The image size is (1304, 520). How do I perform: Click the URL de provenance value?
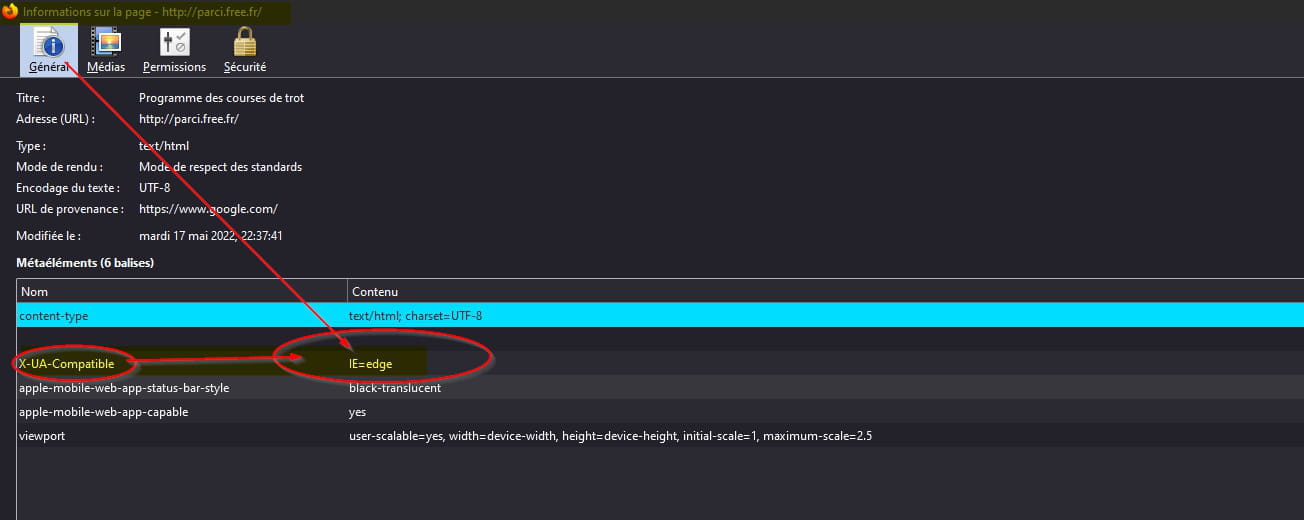point(208,209)
